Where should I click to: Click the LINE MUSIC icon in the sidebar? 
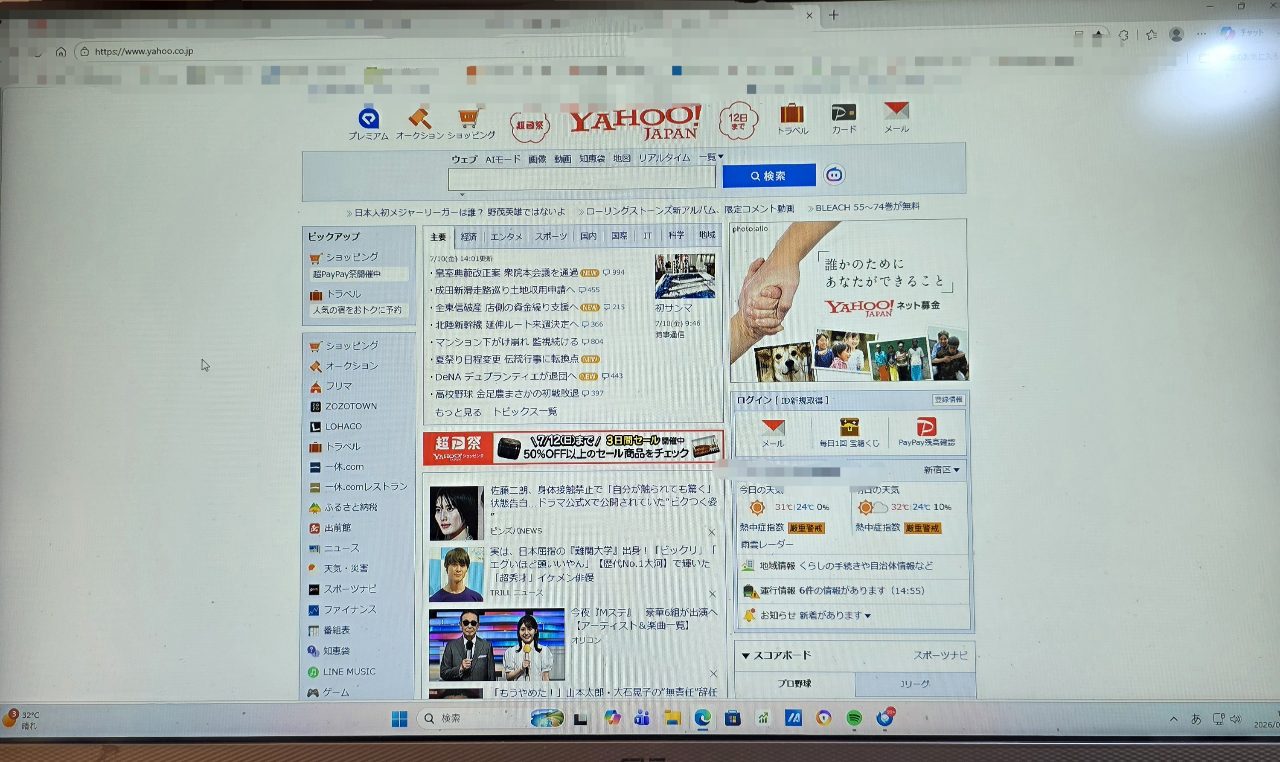tap(313, 672)
